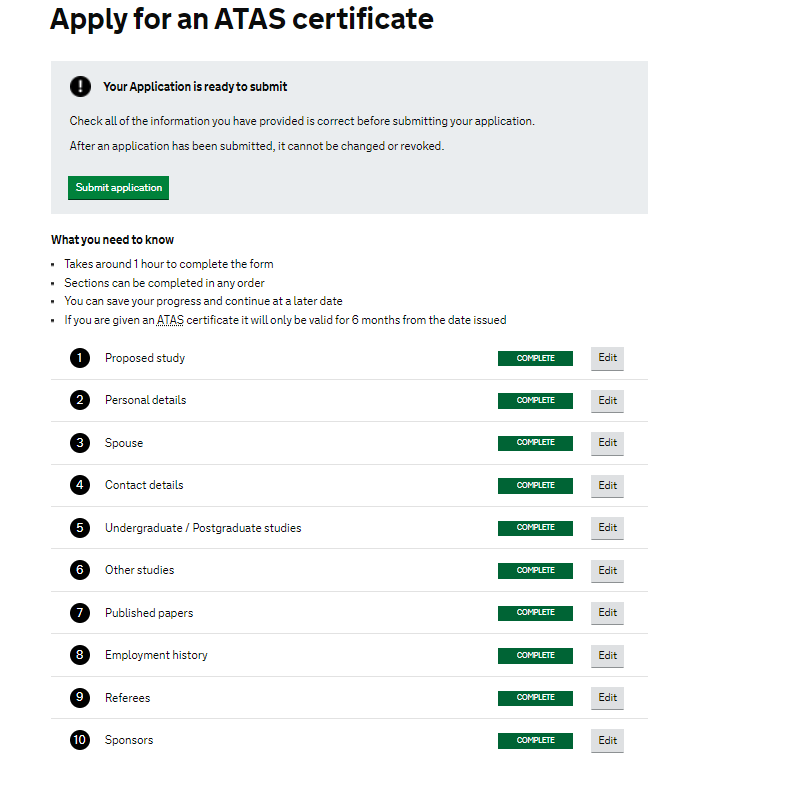Click the COMPLETE tag for Referees
This screenshot has width=802, height=791.
(x=535, y=697)
